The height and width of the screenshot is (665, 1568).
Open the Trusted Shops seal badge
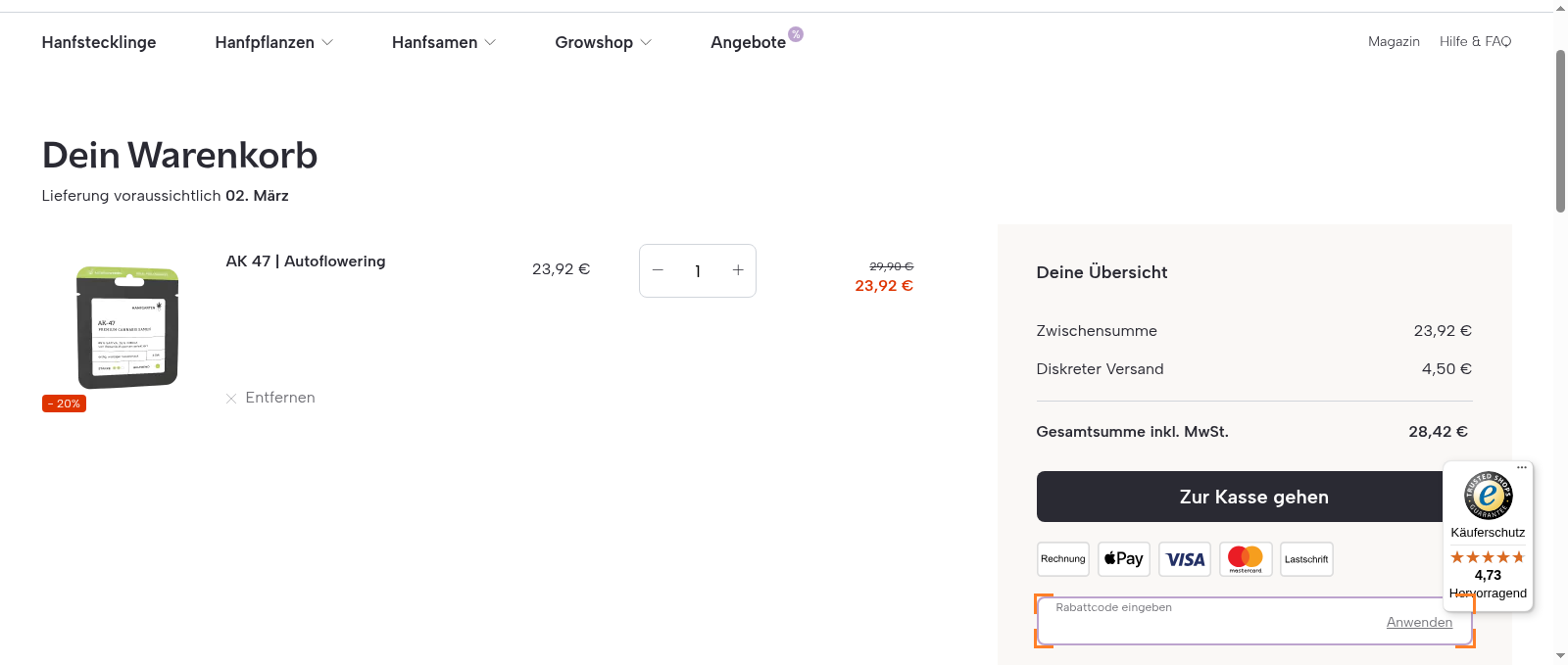1488,495
